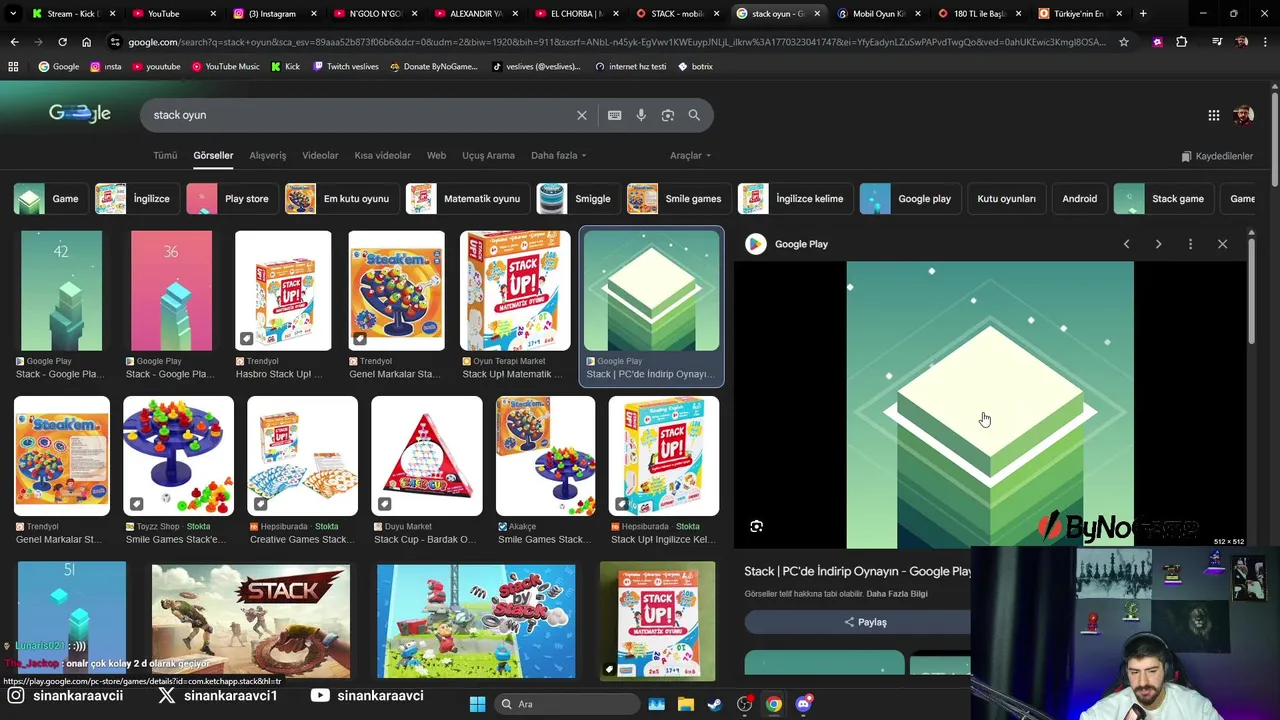
Task: Start voice search with microphone icon
Action: (641, 115)
